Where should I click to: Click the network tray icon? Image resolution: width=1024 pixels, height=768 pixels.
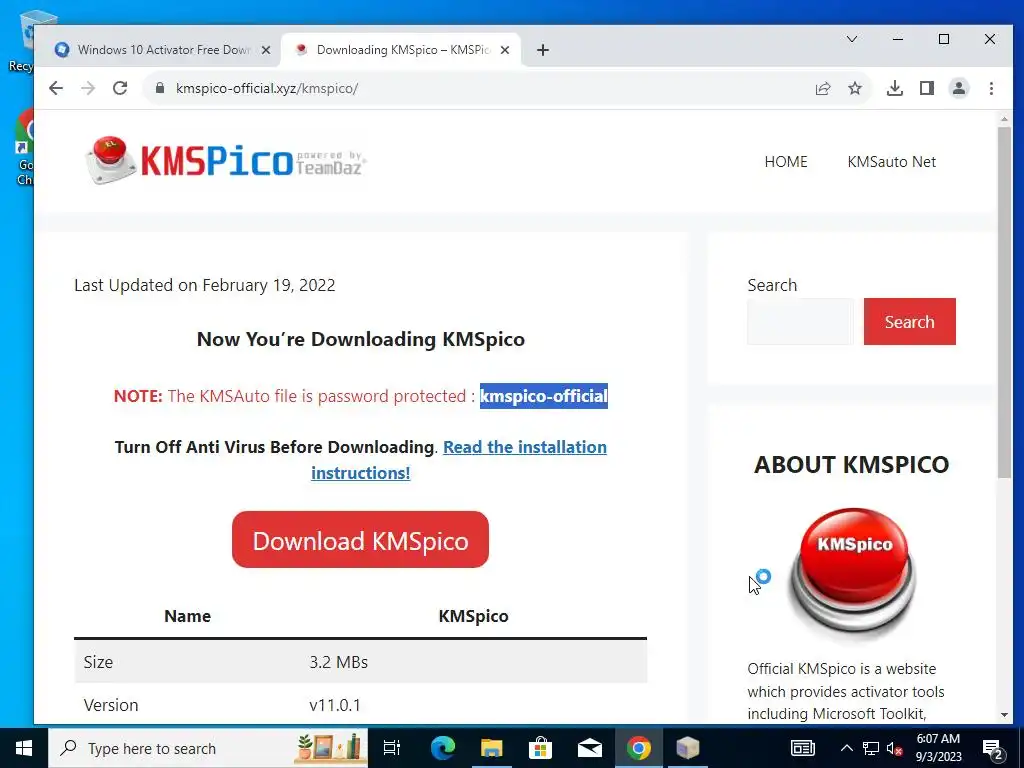point(871,748)
